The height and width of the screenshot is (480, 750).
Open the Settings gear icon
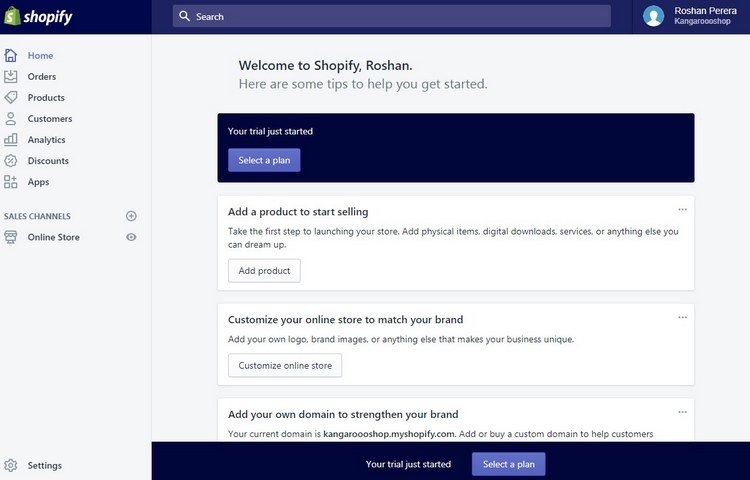(x=11, y=465)
